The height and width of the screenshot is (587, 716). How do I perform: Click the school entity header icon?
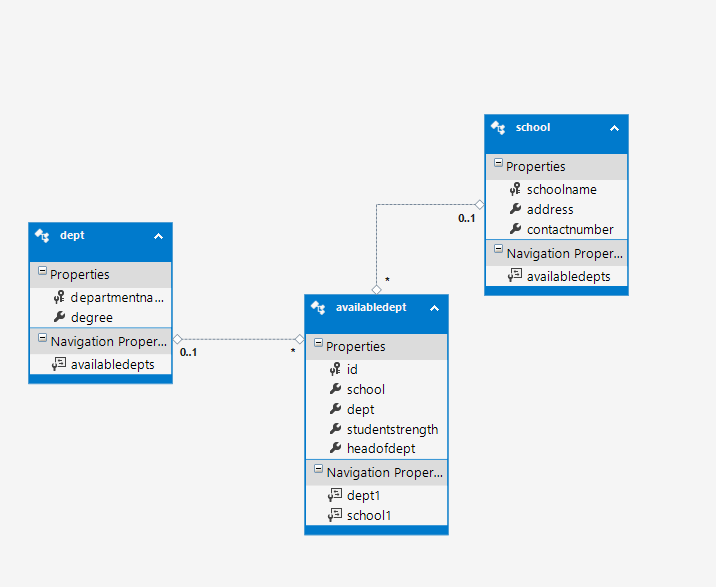[498, 128]
